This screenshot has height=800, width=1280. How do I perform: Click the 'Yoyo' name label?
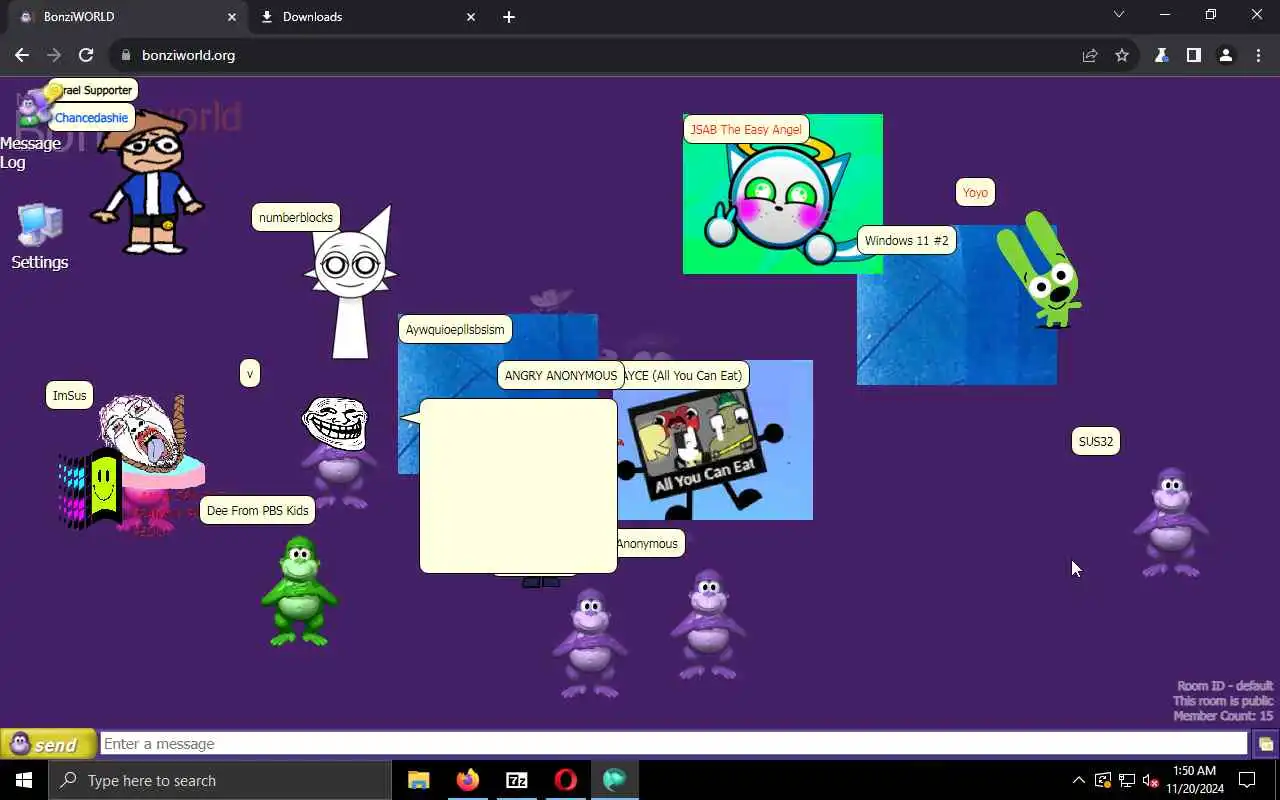pyautogui.click(x=975, y=193)
